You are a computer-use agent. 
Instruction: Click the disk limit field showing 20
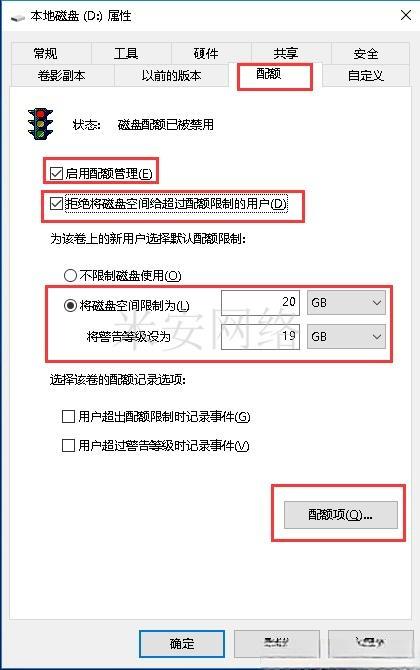260,303
